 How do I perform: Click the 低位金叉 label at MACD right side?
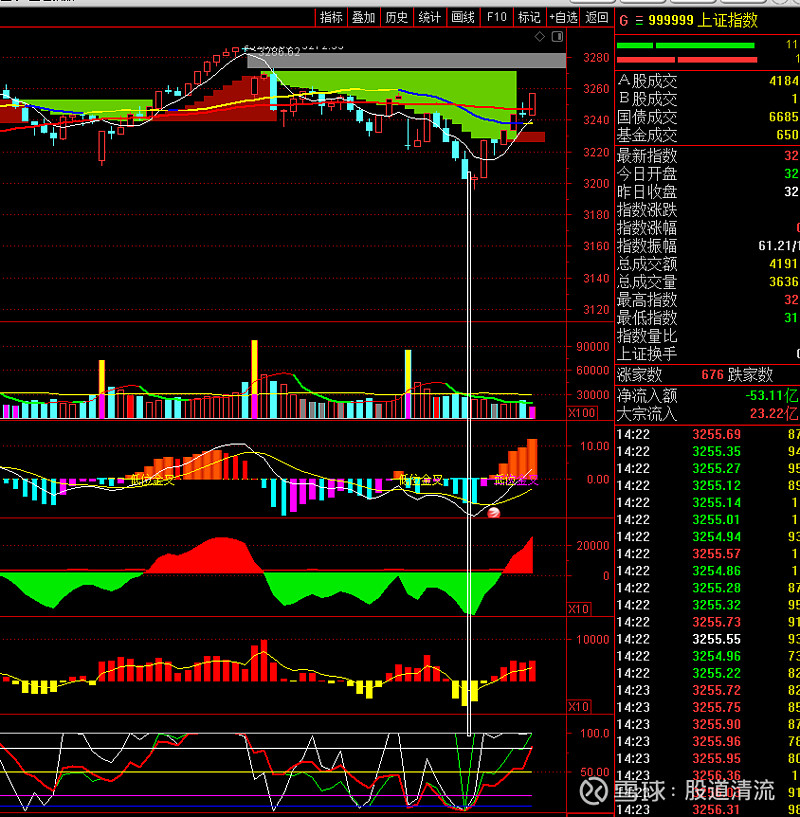[515, 481]
